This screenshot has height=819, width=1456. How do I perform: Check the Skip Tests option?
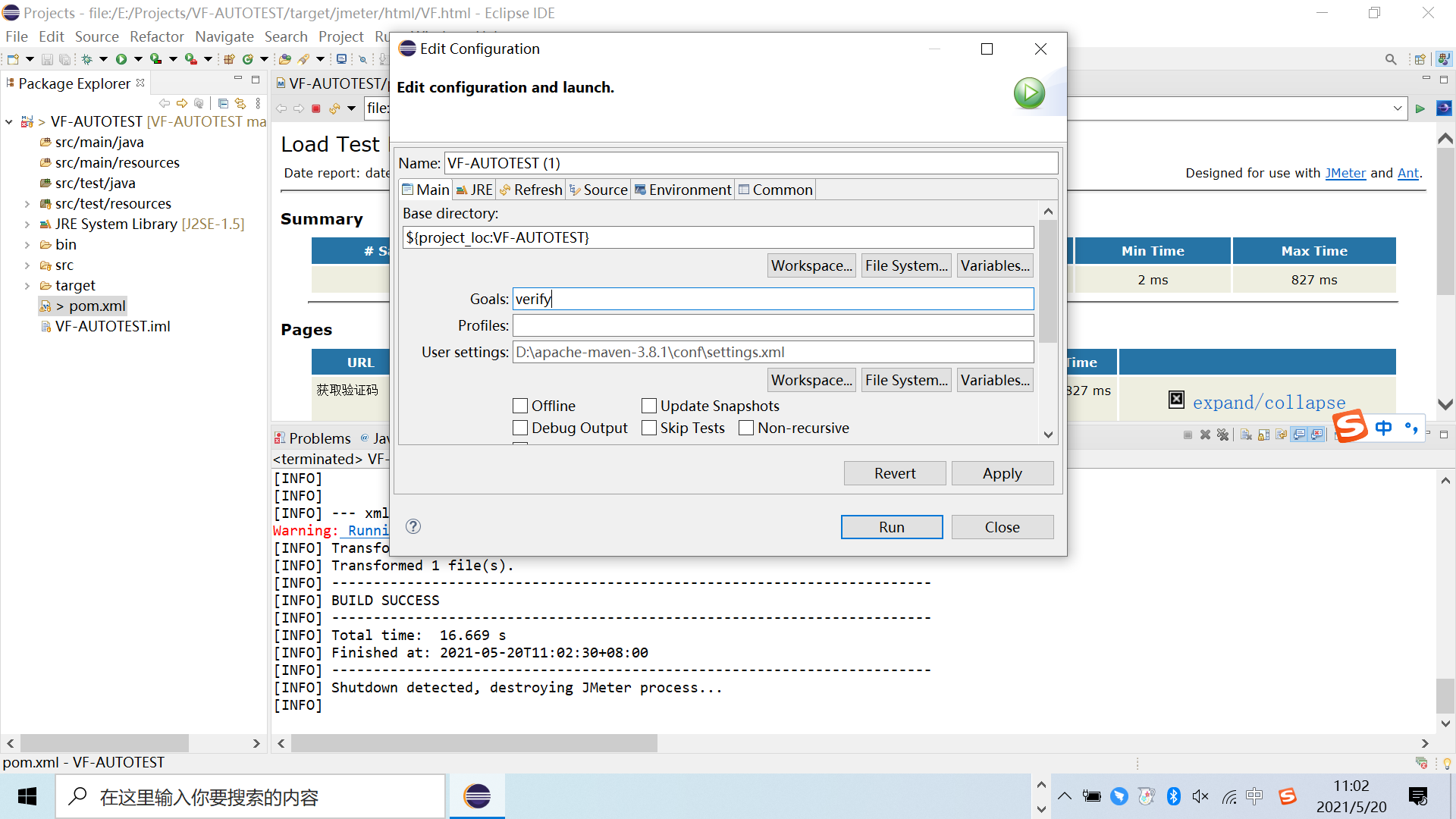point(649,428)
